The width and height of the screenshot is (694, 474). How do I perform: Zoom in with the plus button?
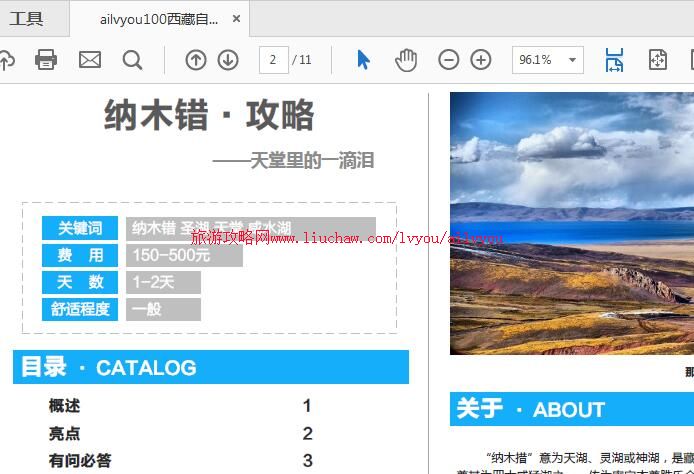[481, 60]
